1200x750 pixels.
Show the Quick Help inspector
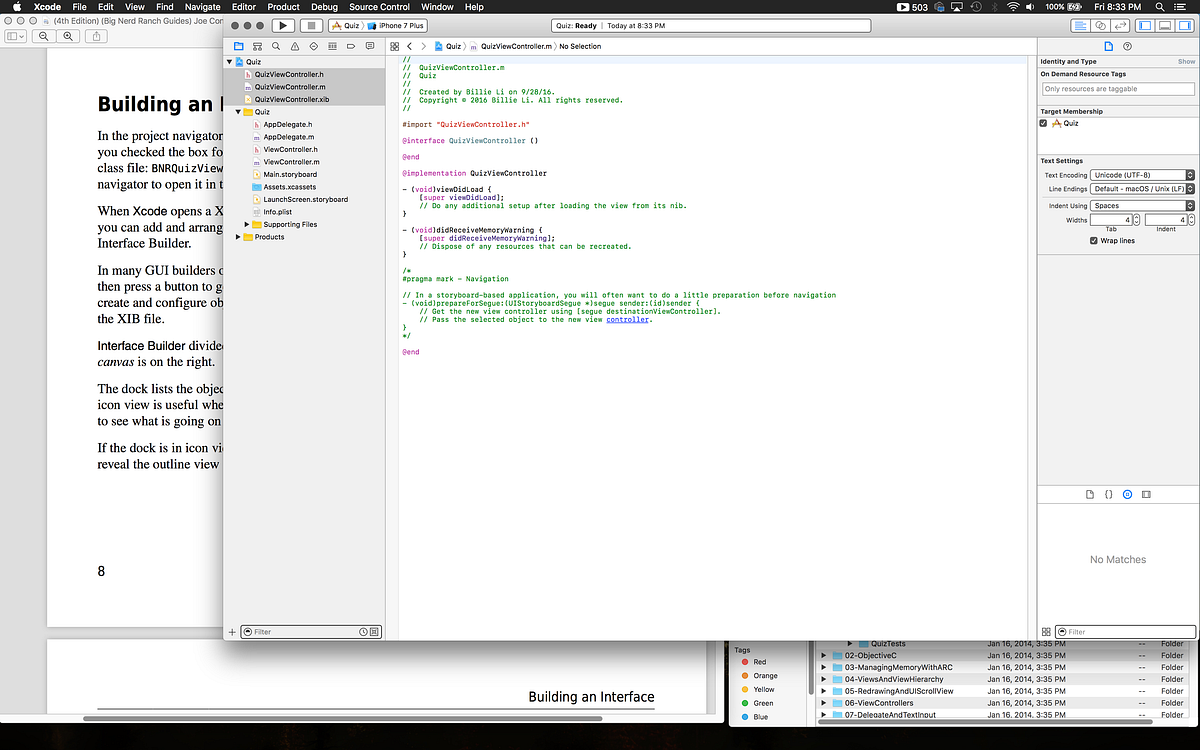(x=1128, y=46)
